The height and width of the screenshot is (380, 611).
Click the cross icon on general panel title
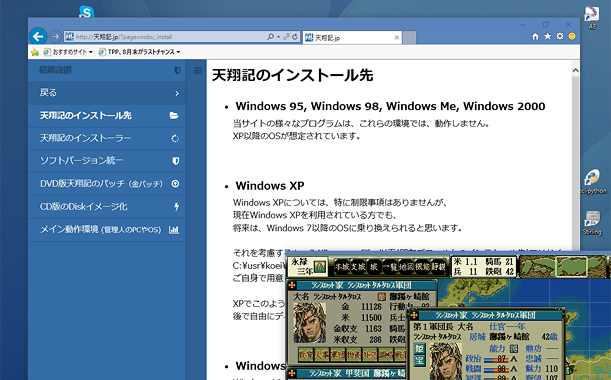pos(413,315)
